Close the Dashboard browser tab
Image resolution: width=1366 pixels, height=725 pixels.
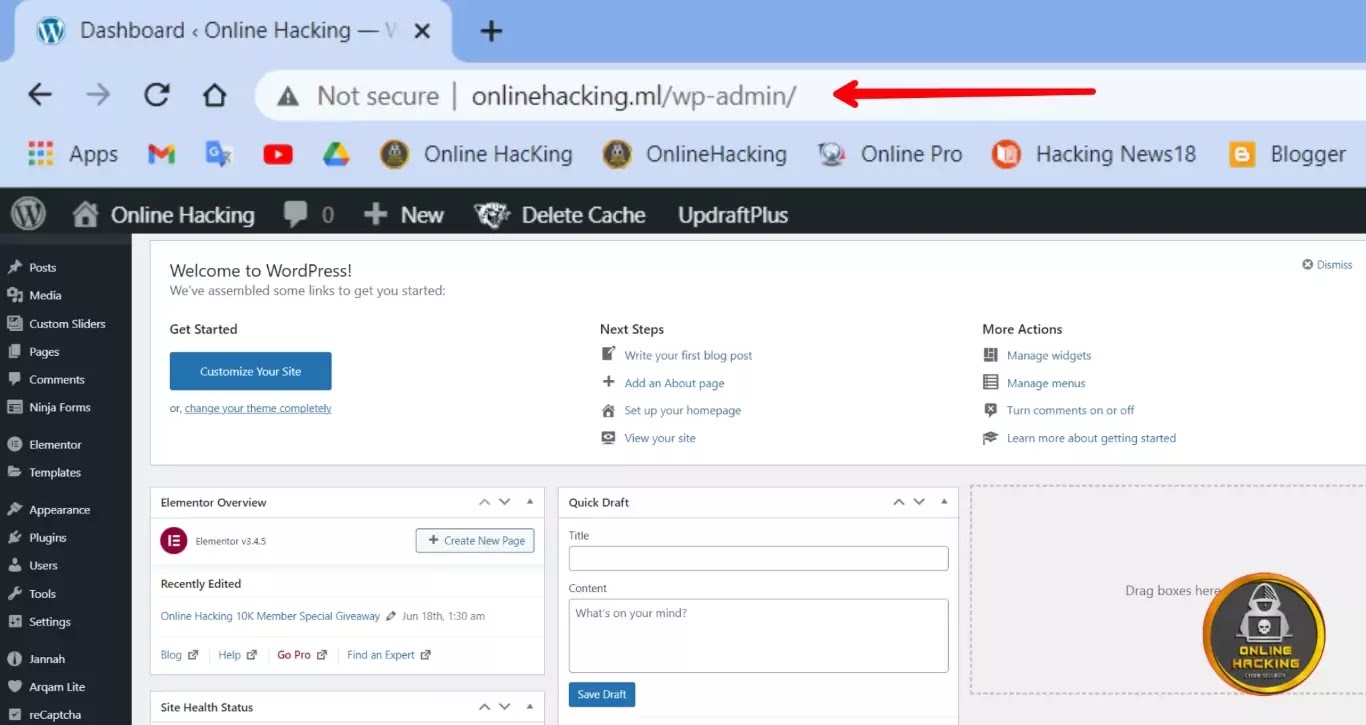click(x=422, y=31)
